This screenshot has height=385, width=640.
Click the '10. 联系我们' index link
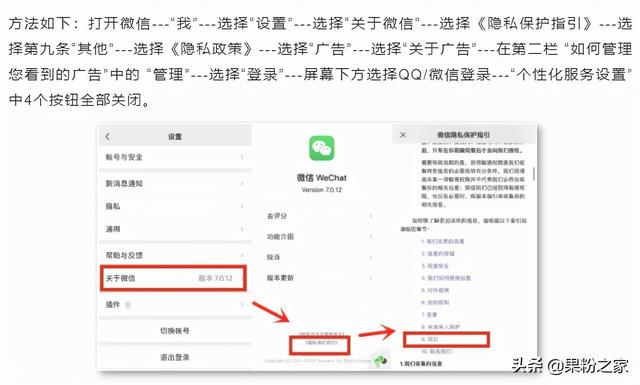pos(436,351)
